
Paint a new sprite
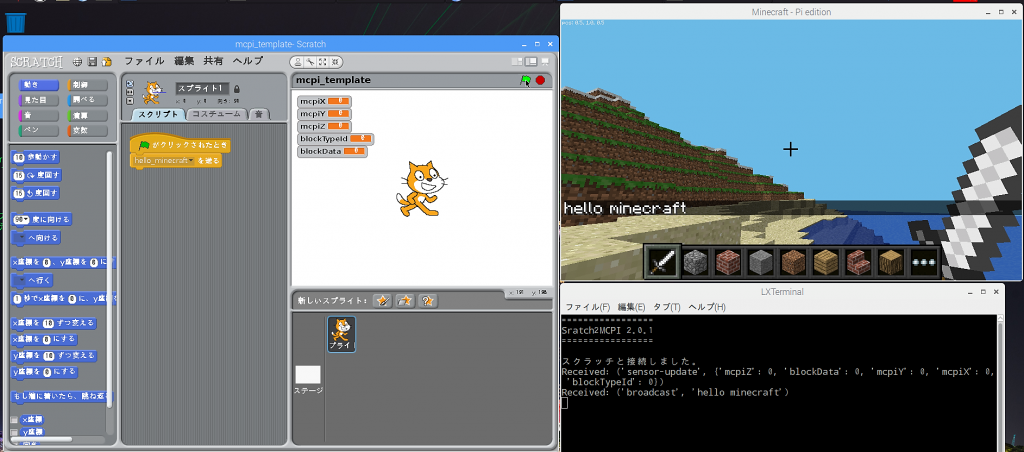coord(382,300)
